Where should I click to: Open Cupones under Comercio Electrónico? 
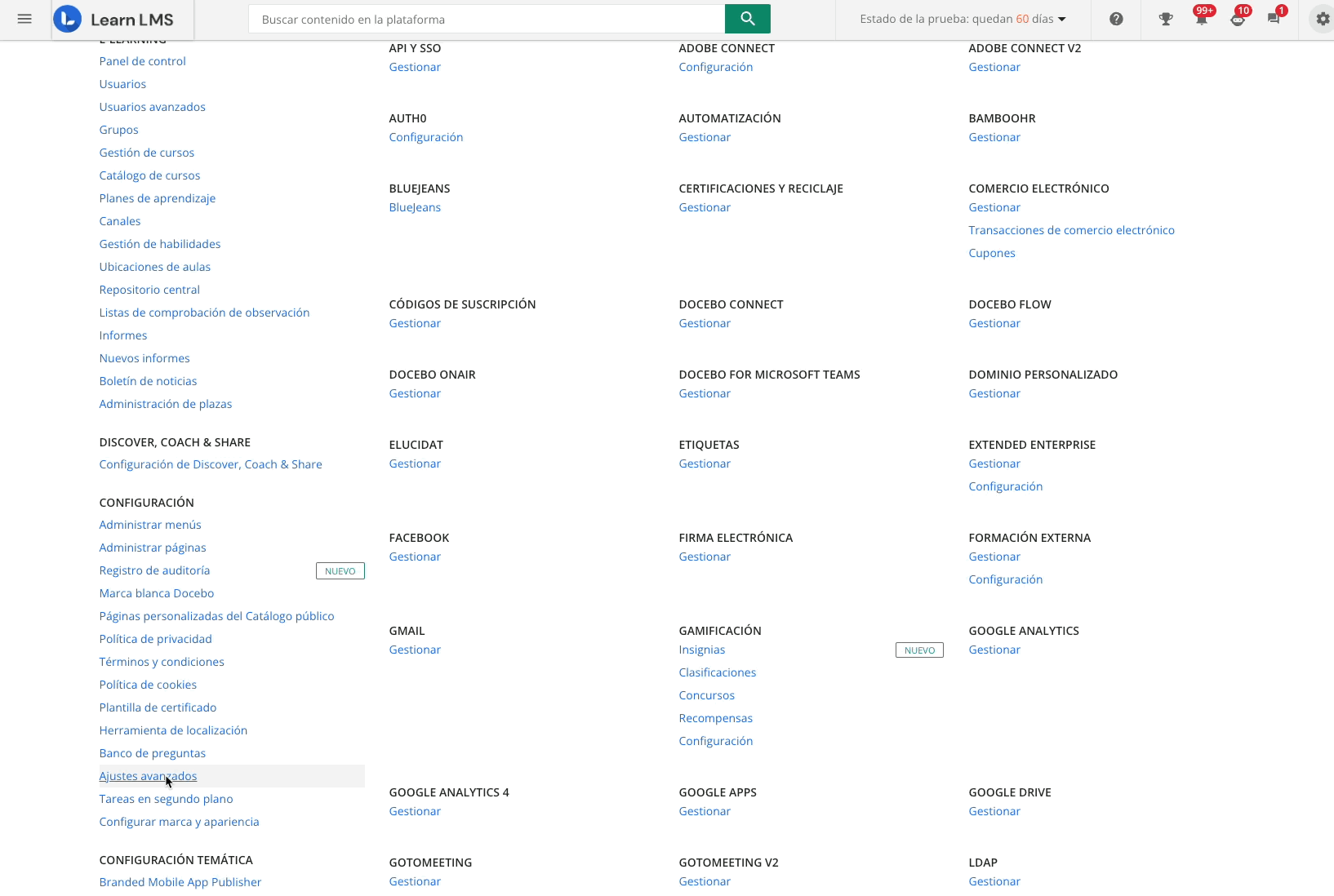992,253
